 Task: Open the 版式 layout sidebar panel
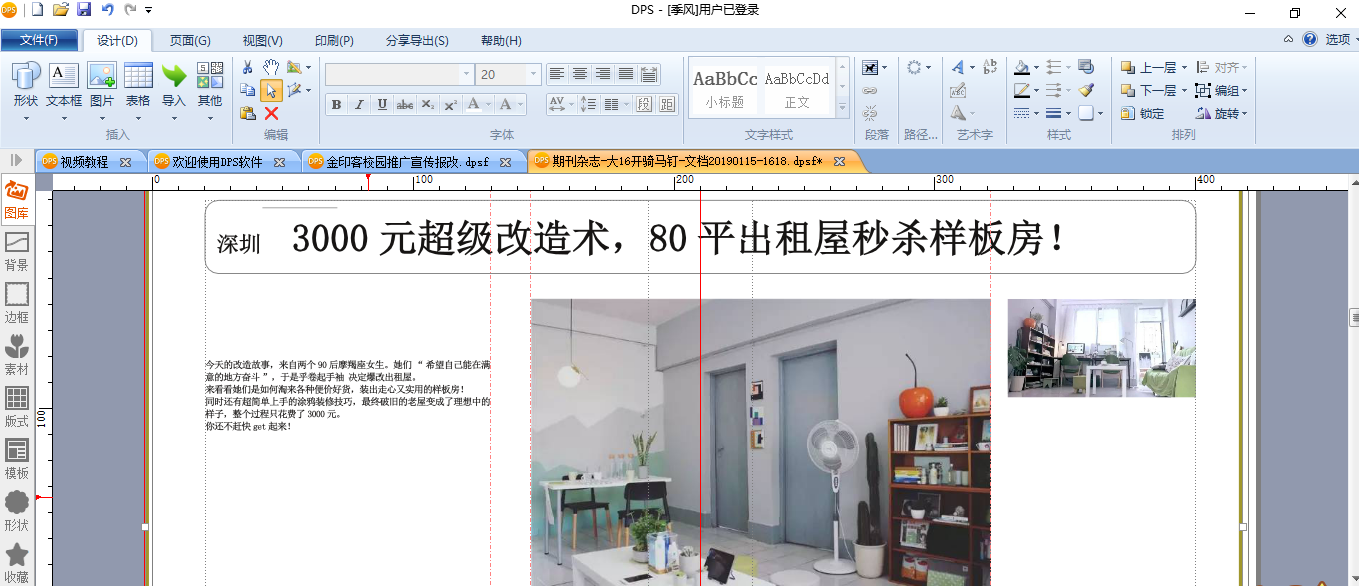(x=17, y=408)
